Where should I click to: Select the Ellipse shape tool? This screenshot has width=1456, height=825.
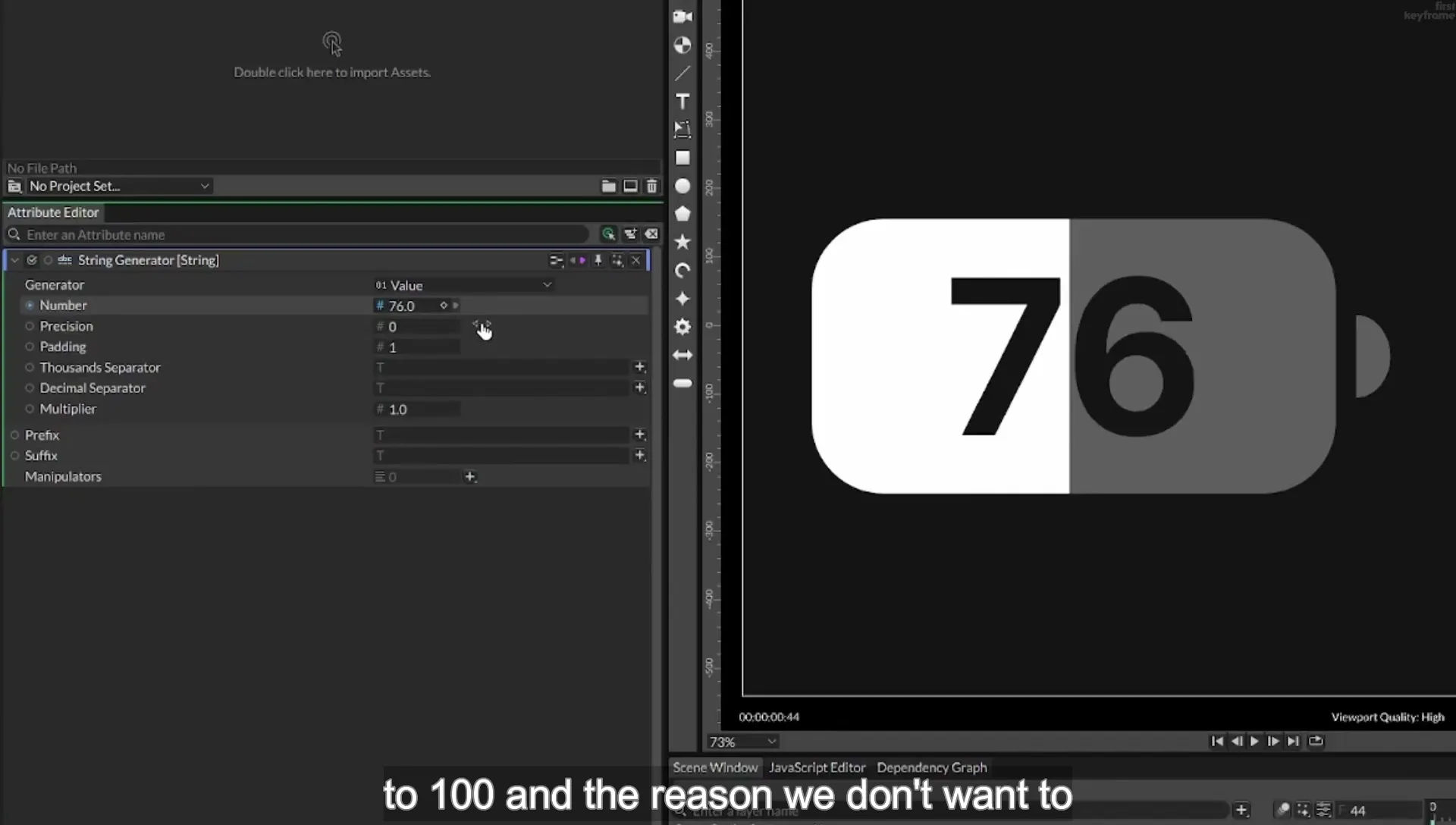pyautogui.click(x=682, y=186)
